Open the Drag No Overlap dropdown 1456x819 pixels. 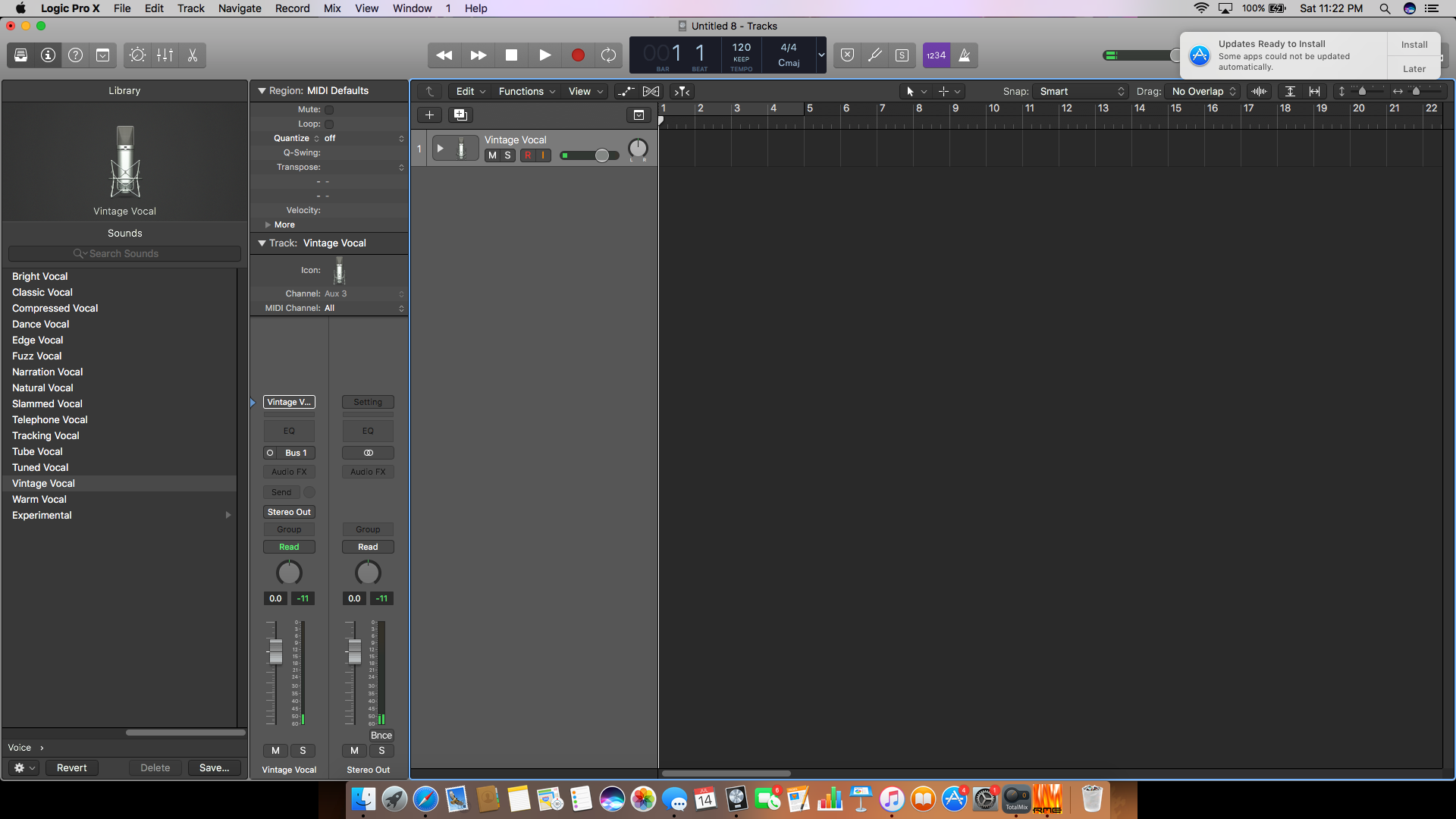[1203, 91]
